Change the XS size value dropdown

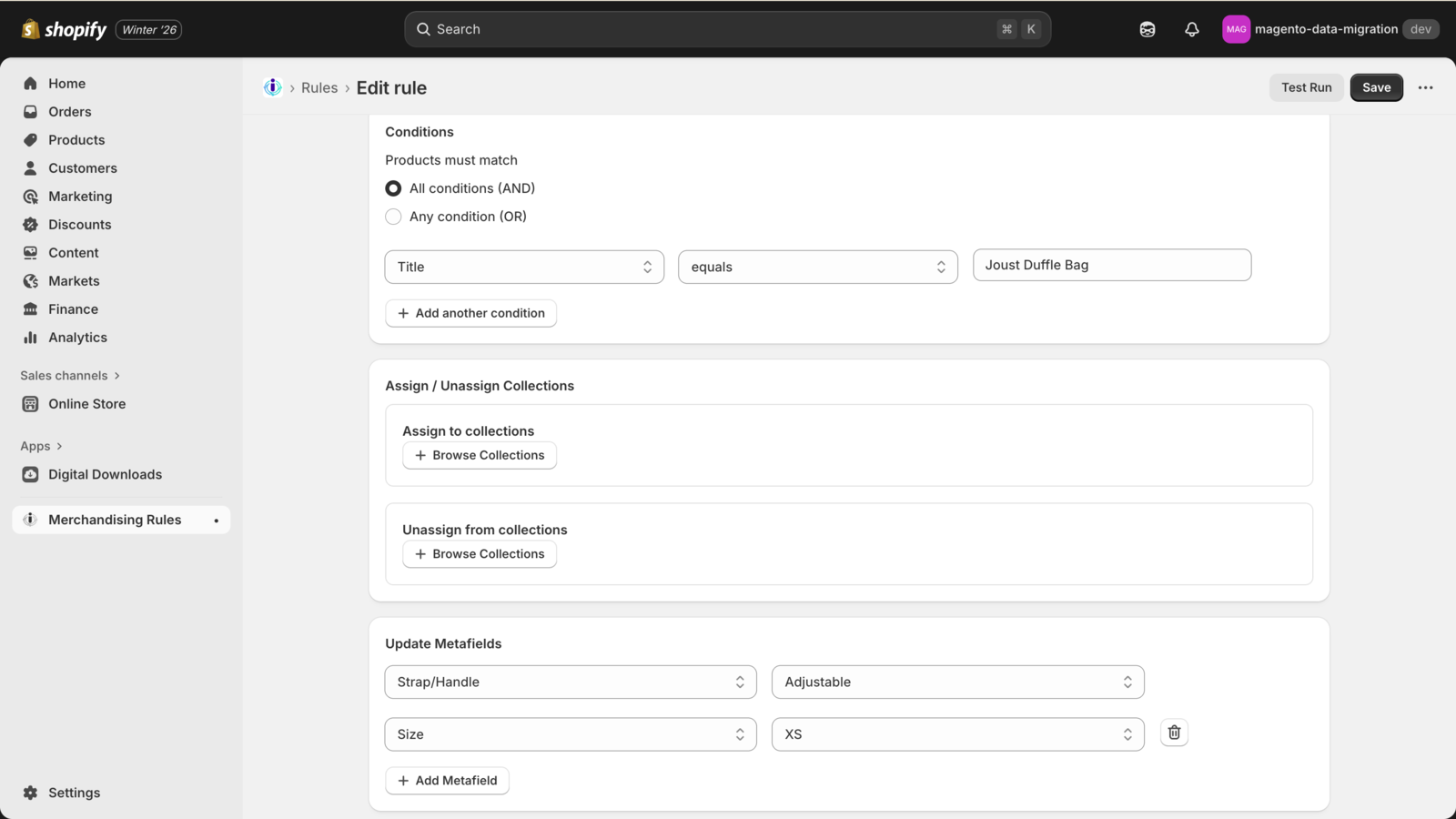[x=957, y=734]
